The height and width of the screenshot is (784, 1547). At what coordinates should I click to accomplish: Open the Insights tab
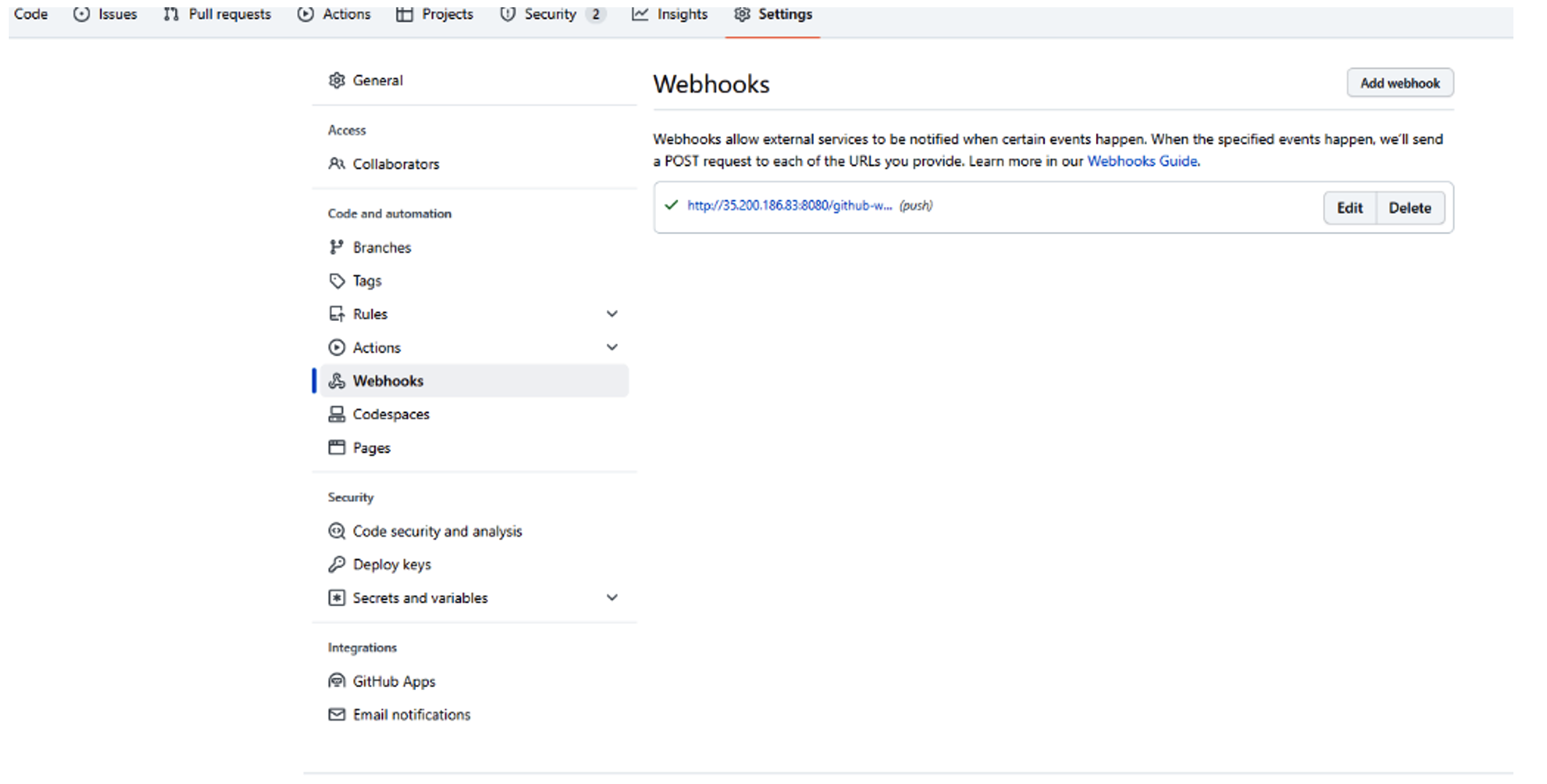pos(669,14)
